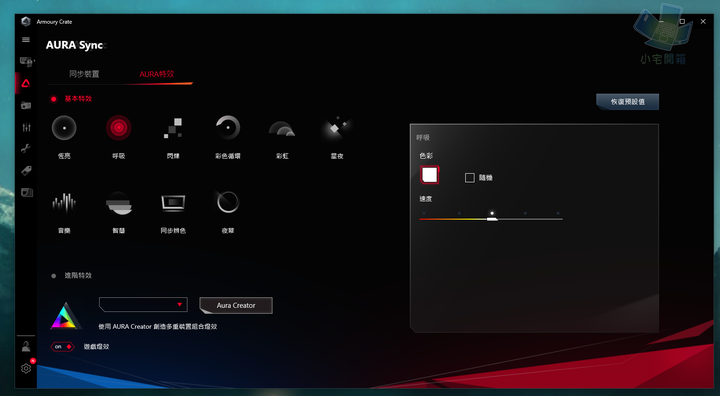The image size is (720, 396).
Task: Click the 恢復預設值 restore defaults button
Action: [x=627, y=102]
